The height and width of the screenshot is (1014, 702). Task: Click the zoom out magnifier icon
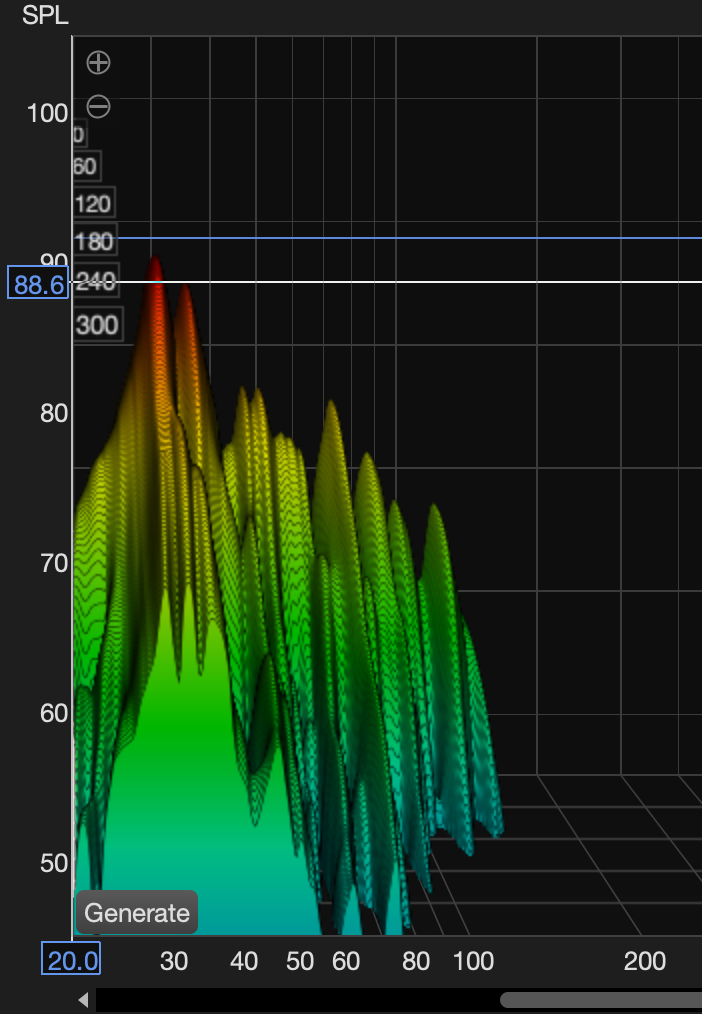98,106
